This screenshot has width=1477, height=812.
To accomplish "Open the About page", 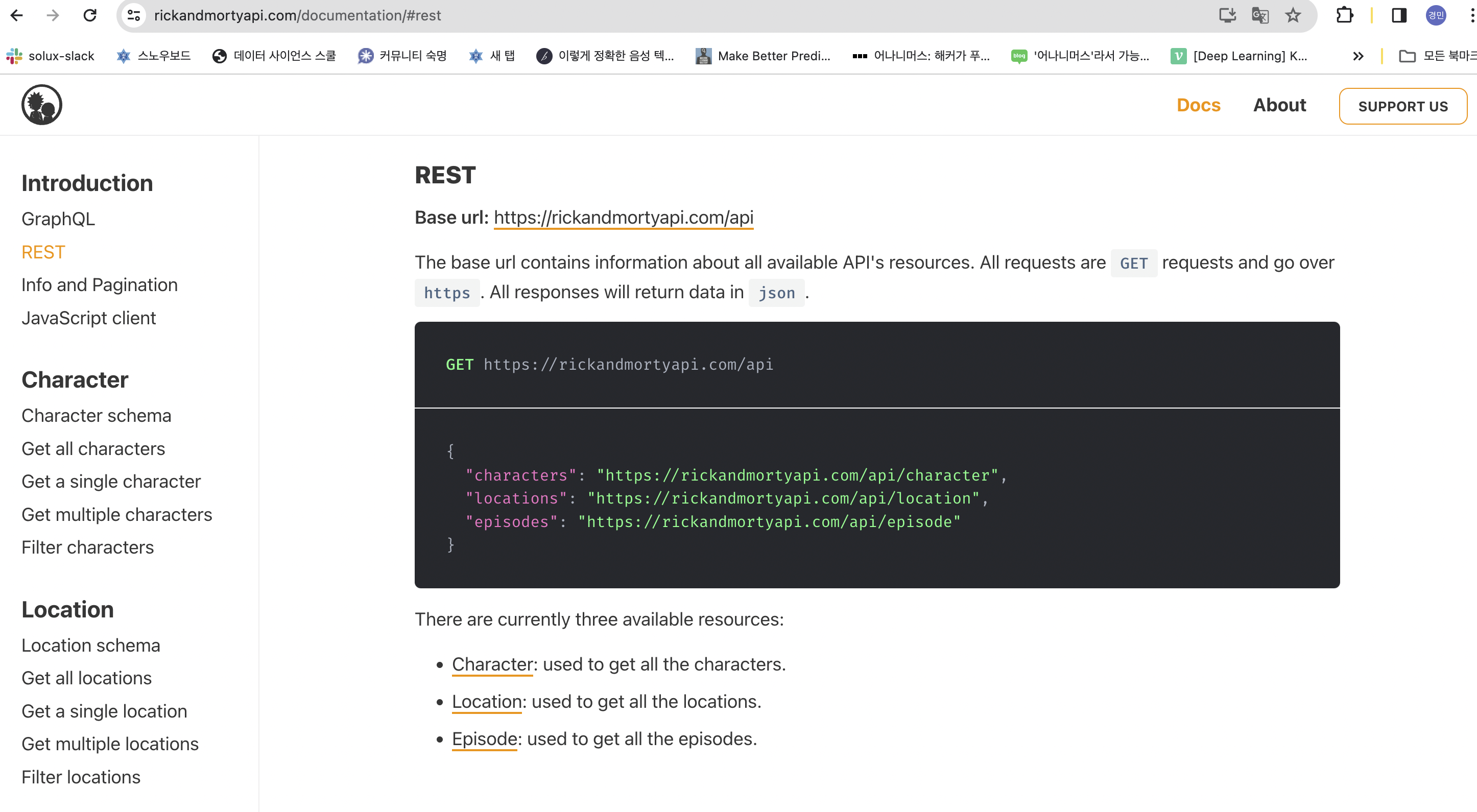I will (1279, 105).
